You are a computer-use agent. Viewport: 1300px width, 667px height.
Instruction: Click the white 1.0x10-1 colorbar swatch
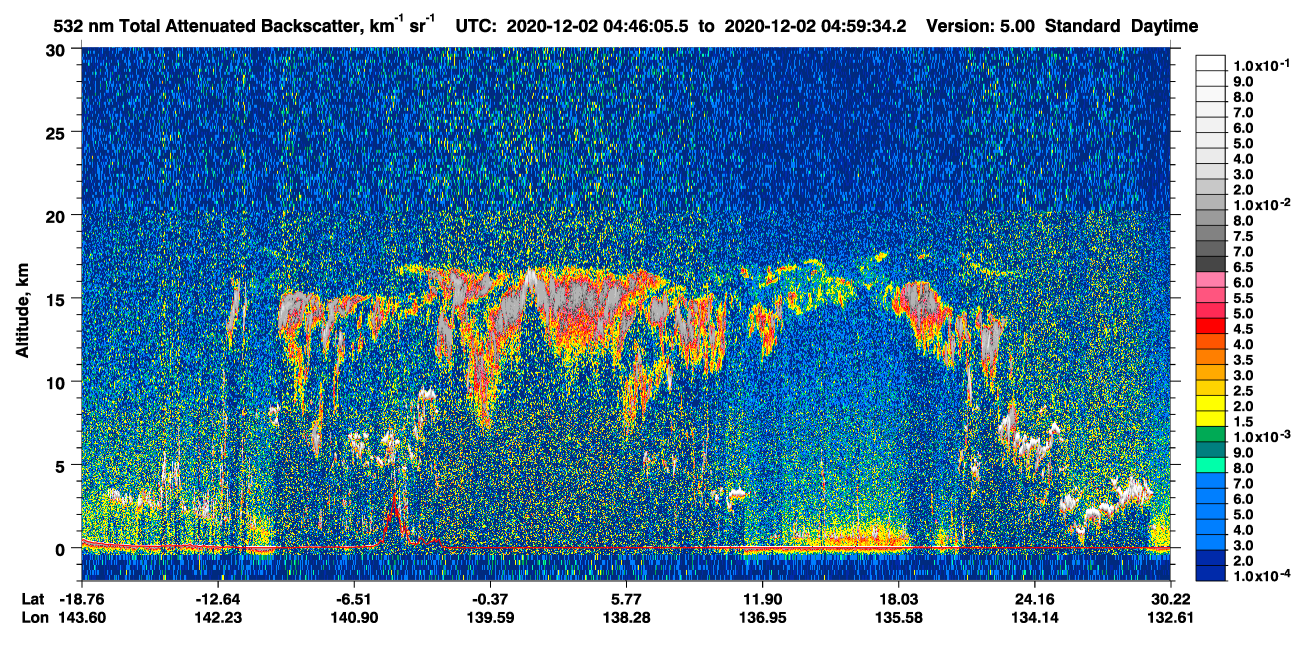pyautogui.click(x=1210, y=65)
